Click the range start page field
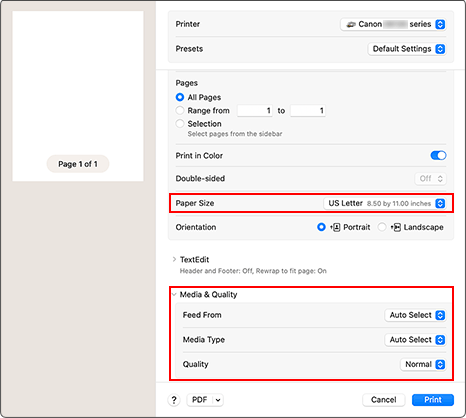466x418 pixels. (255, 111)
